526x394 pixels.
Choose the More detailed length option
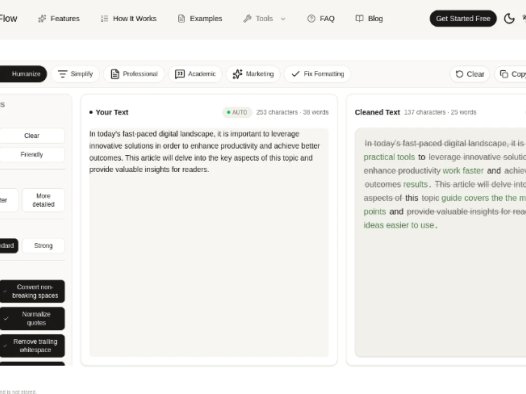pyautogui.click(x=43, y=200)
